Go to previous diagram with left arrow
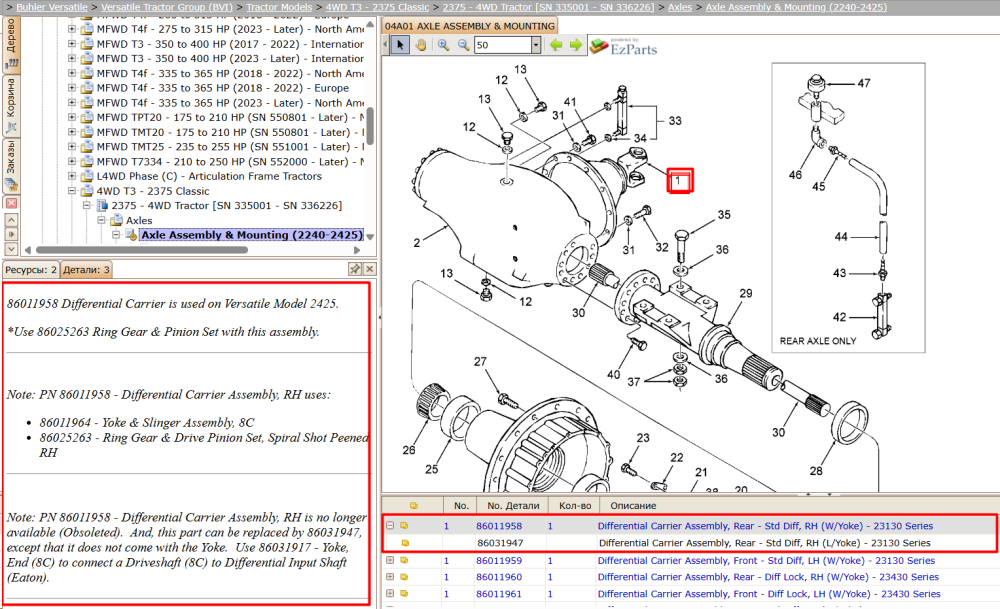 click(556, 45)
